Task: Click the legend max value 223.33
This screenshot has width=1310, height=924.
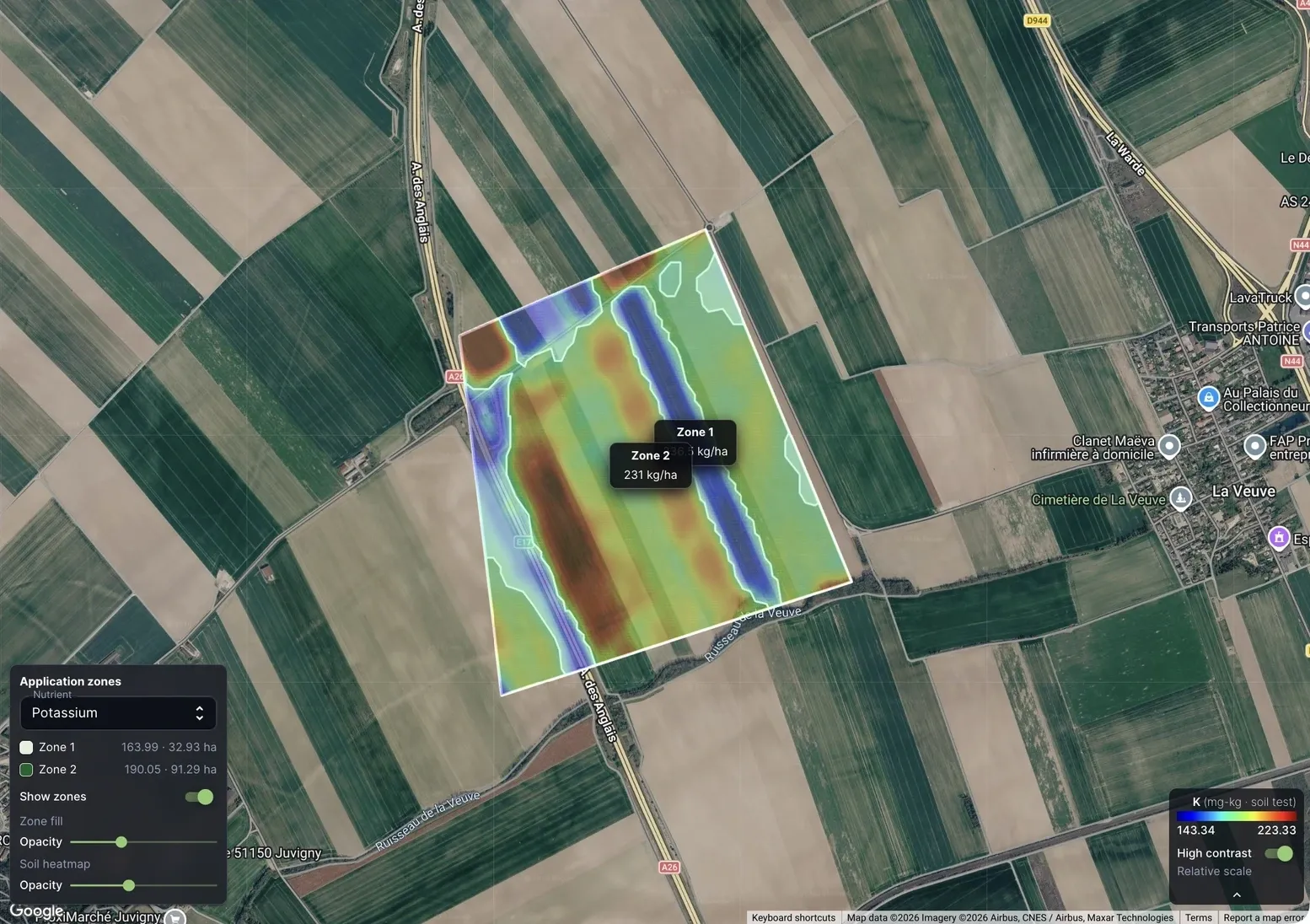Action: coord(1276,830)
